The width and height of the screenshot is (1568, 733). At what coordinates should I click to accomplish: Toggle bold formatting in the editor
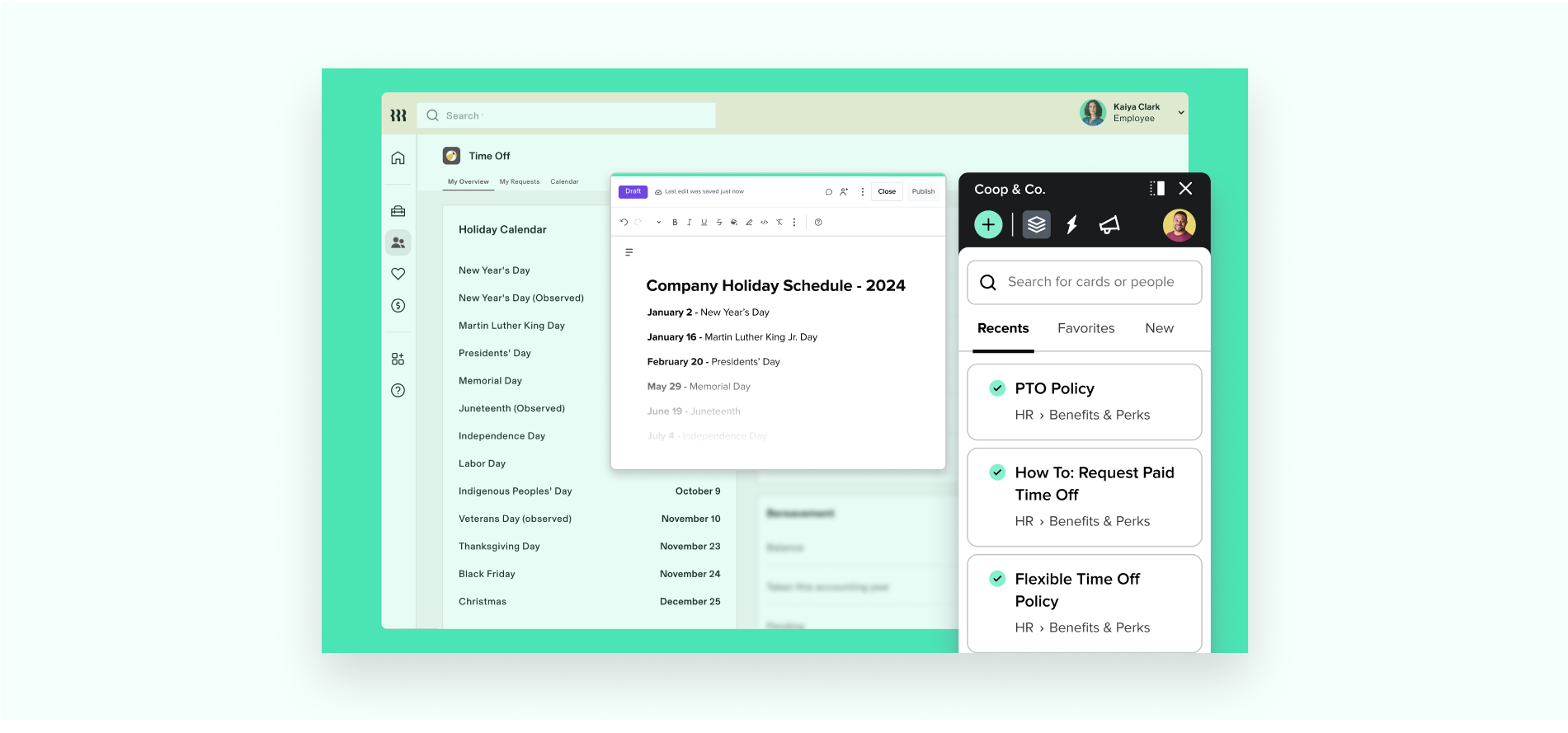click(x=675, y=222)
